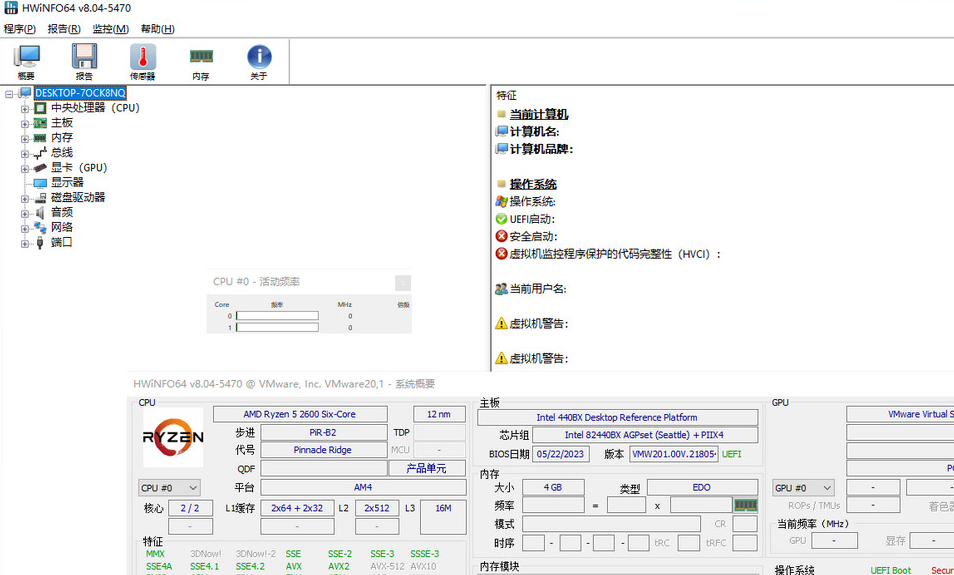Click the 音频 speaker icon in tree
Image resolution: width=954 pixels, height=575 pixels.
(40, 212)
